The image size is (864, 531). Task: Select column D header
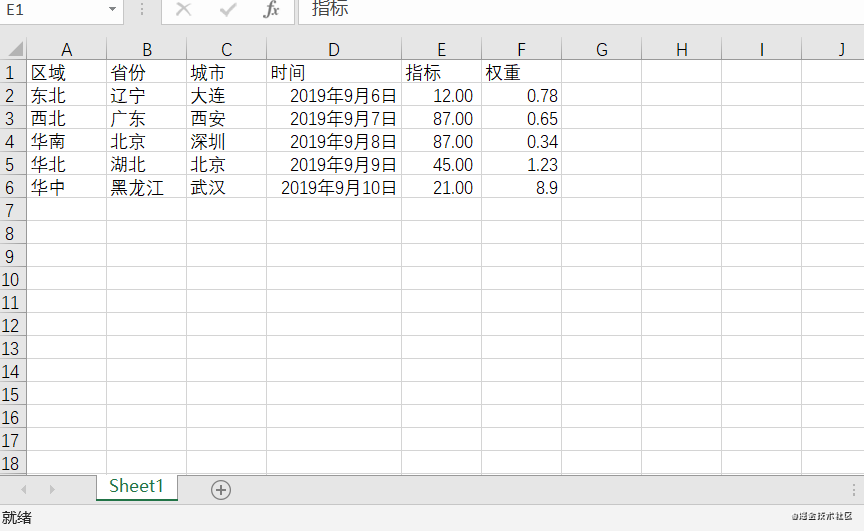coord(334,50)
